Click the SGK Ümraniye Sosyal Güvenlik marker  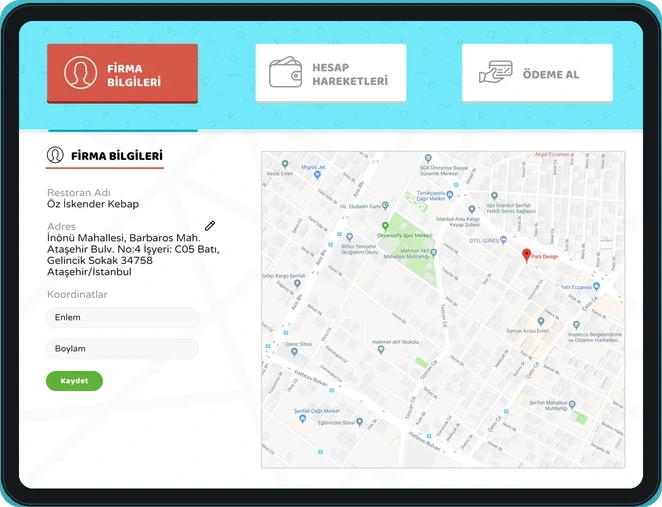coord(428,158)
